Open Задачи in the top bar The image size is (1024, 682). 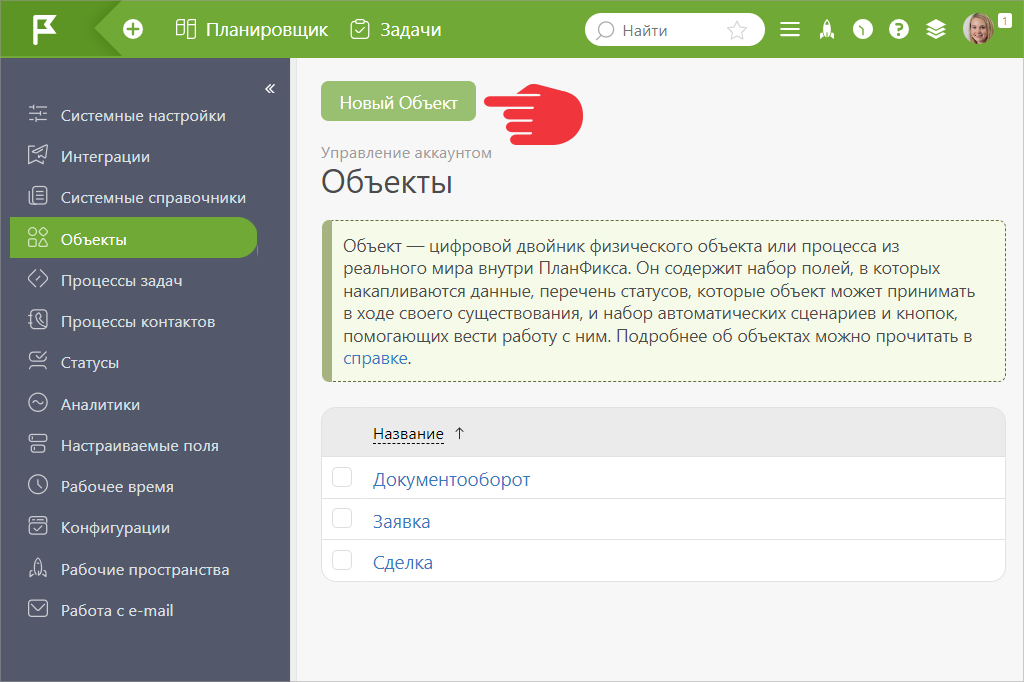click(x=411, y=30)
